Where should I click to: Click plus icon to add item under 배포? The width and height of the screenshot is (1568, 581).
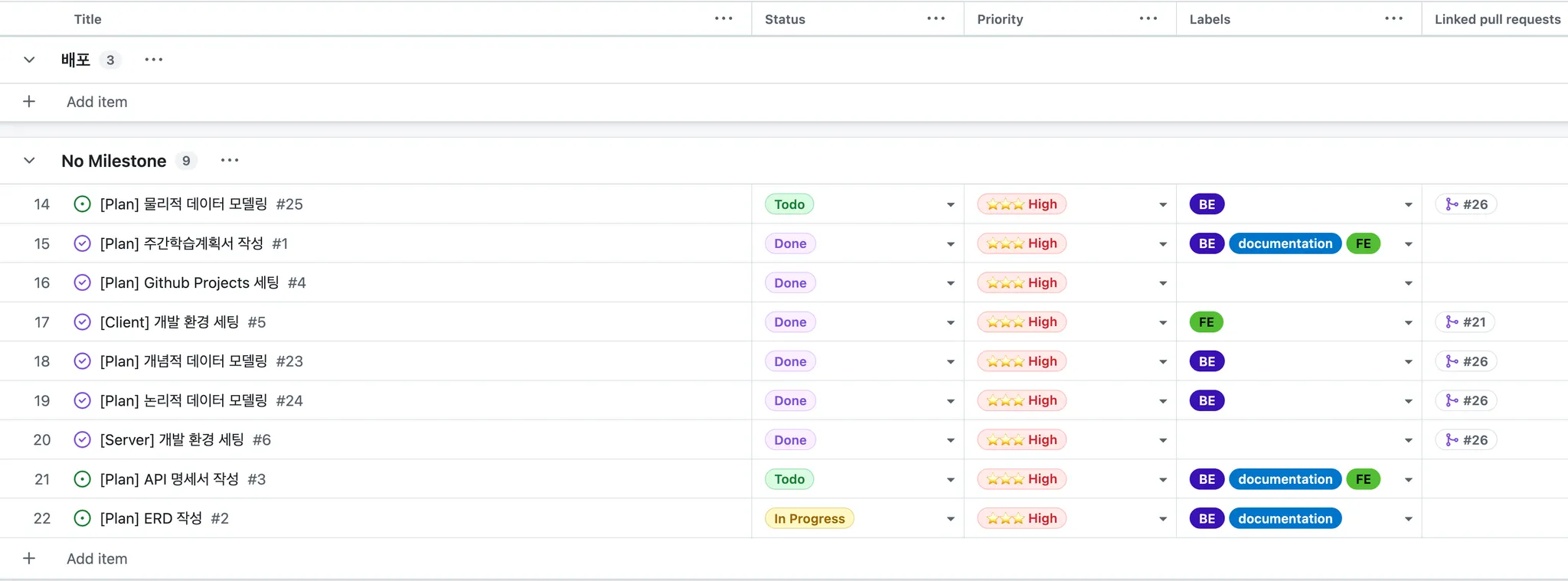point(29,102)
